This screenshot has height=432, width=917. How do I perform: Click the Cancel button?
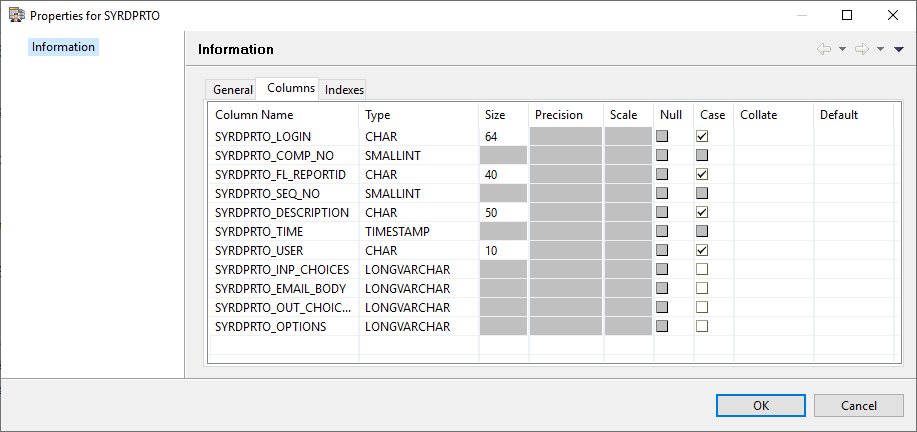[859, 405]
